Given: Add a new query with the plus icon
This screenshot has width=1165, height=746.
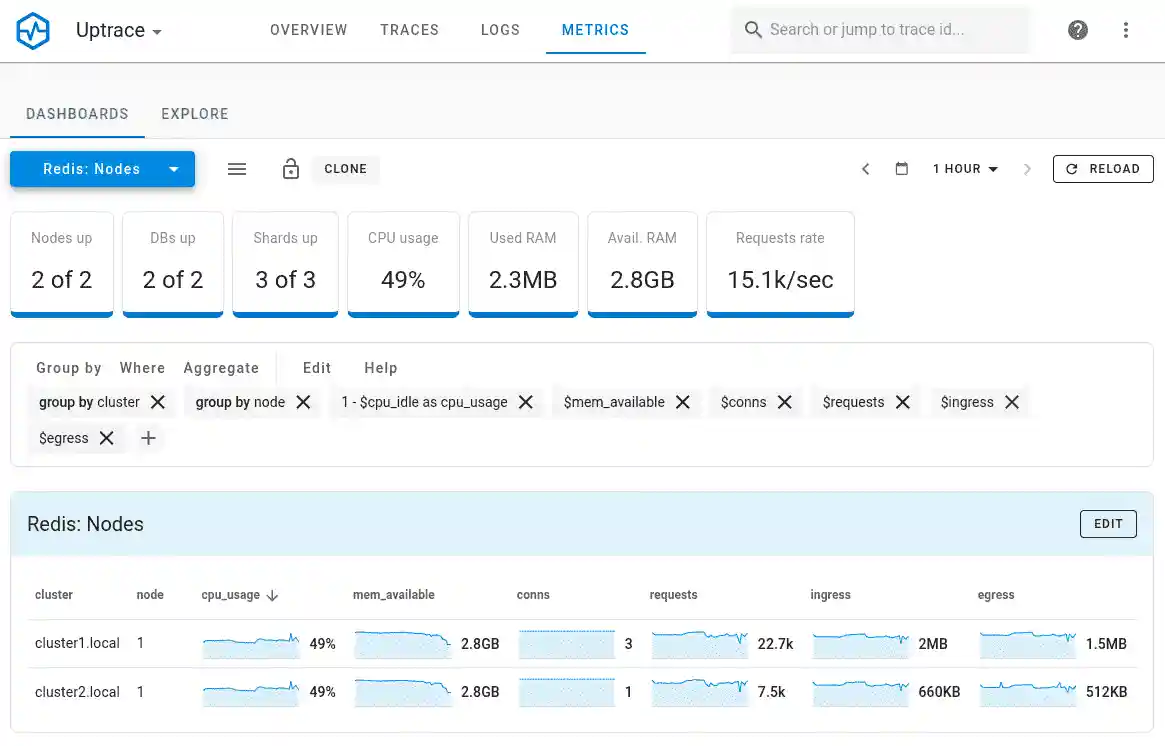Looking at the screenshot, I should (x=149, y=438).
